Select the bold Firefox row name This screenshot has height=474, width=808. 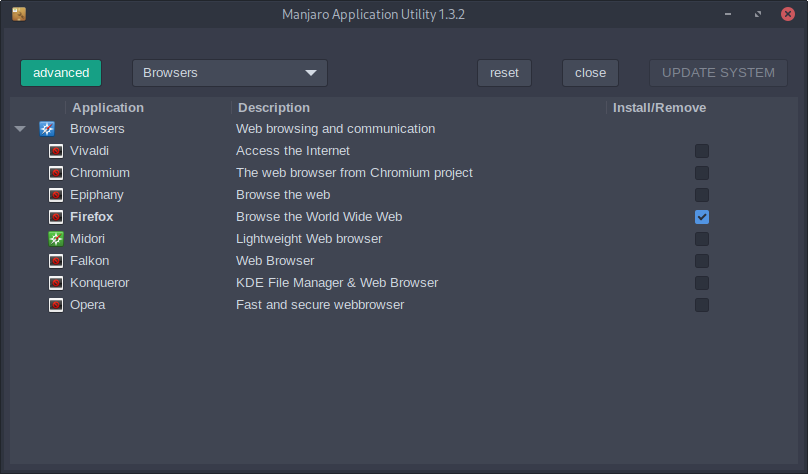tap(92, 217)
